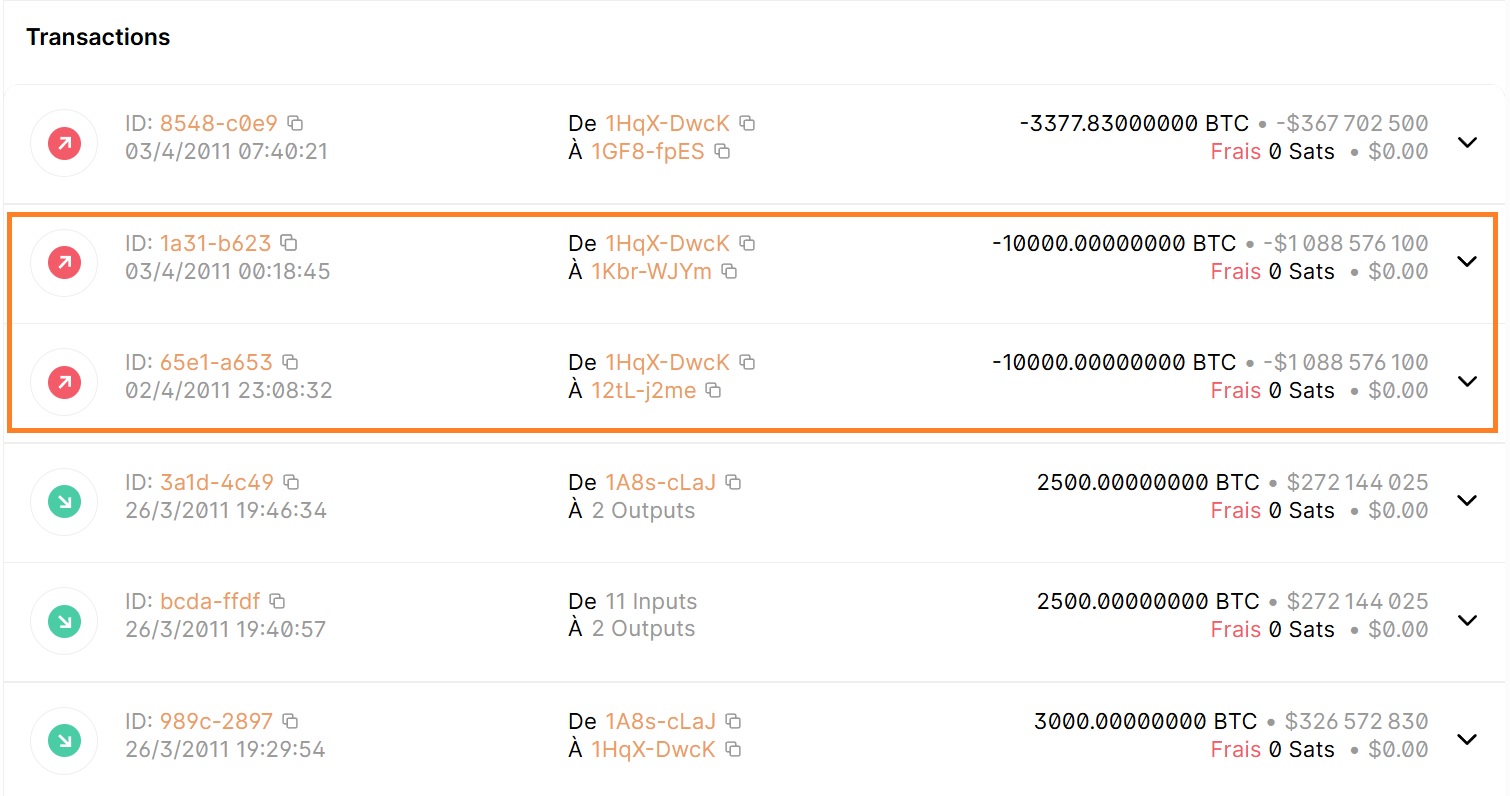Copy transaction ID 8548-c0e9 using its copy icon
Viewport: 1510px width, 796px height.
tap(293, 122)
